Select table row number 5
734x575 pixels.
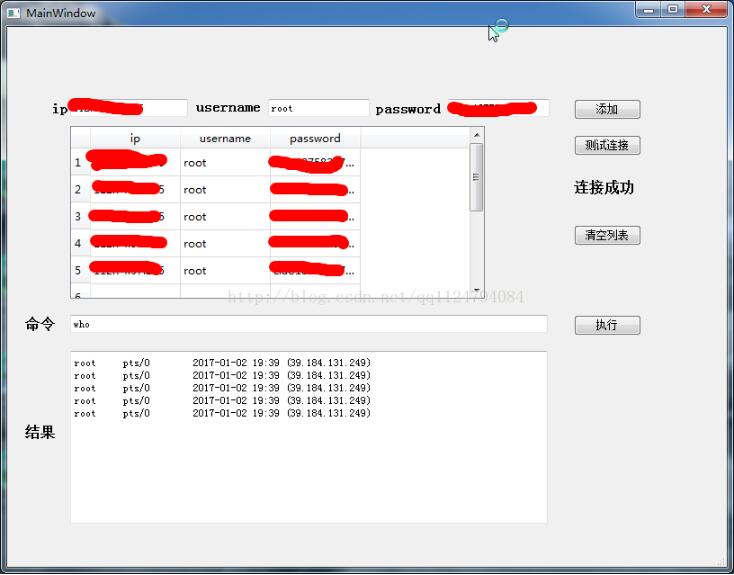[x=78, y=270]
